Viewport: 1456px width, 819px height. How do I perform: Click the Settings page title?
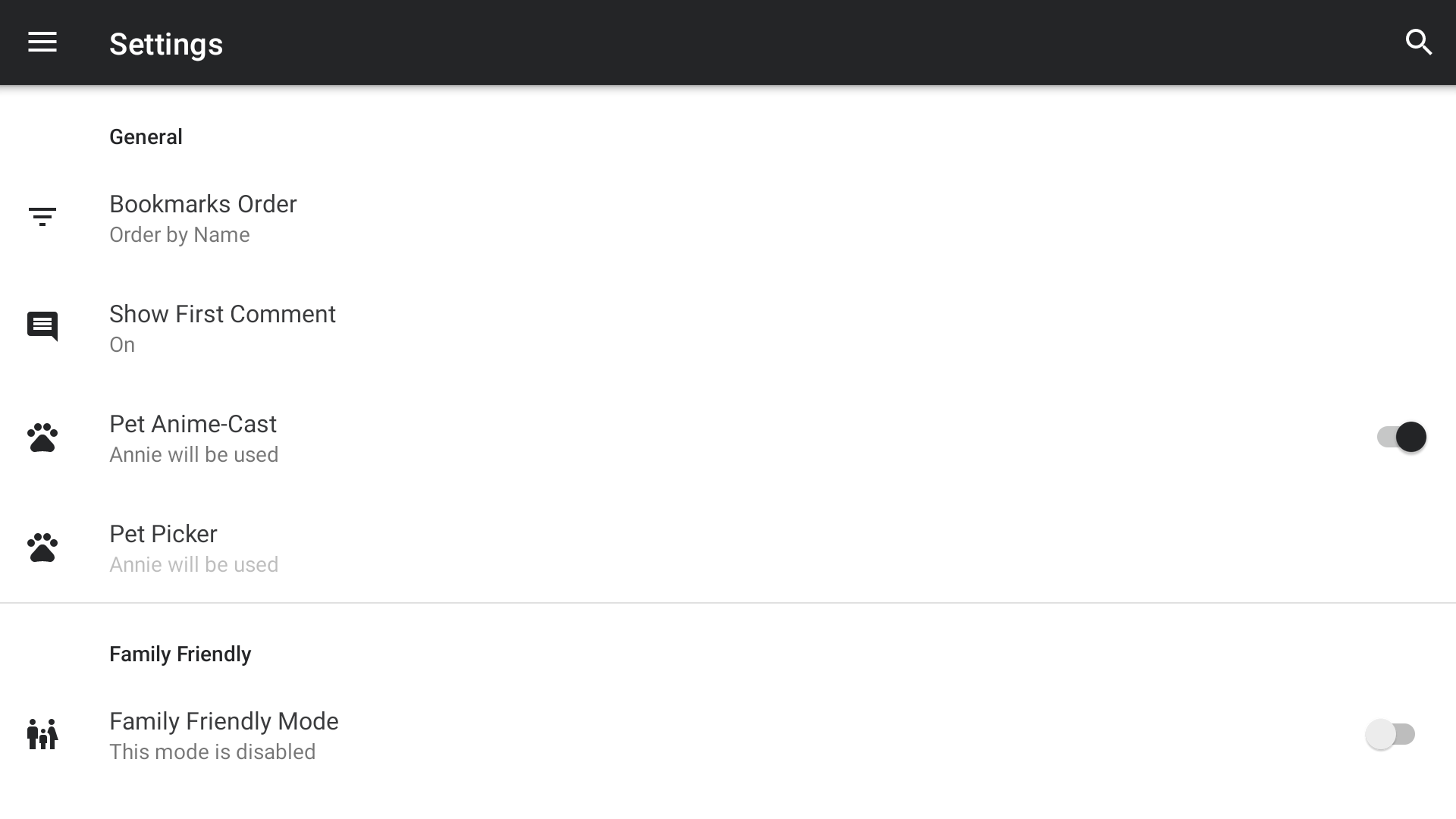(166, 44)
